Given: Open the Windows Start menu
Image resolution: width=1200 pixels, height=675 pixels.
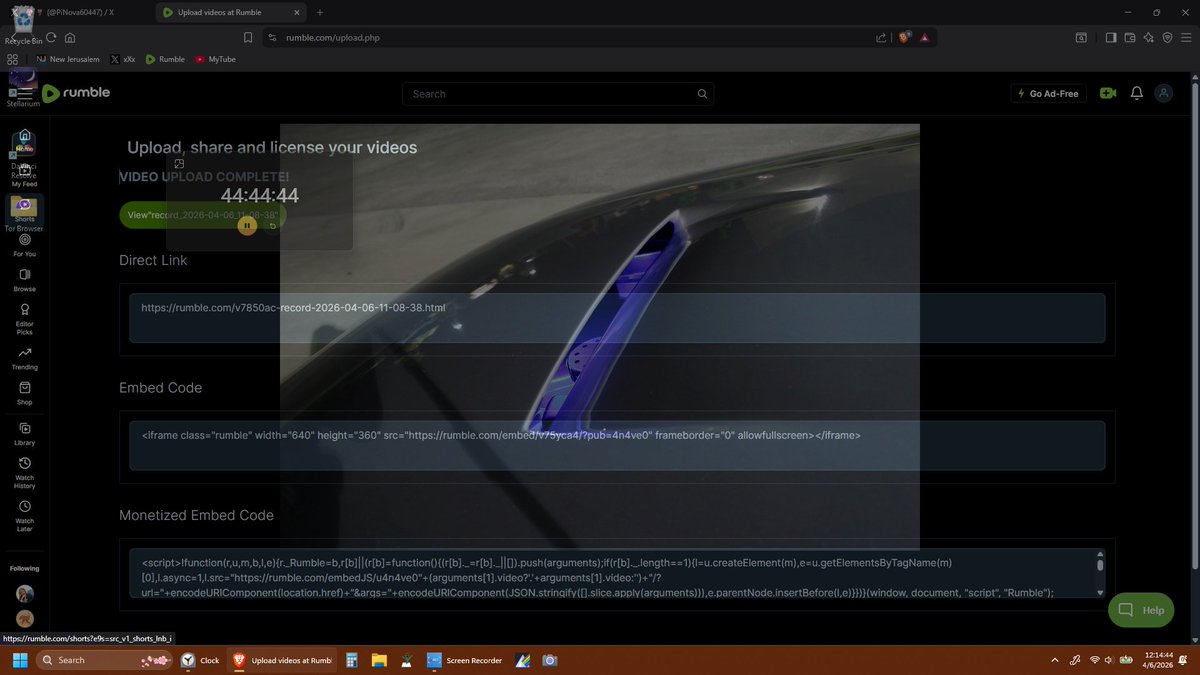Looking at the screenshot, I should [x=18, y=660].
